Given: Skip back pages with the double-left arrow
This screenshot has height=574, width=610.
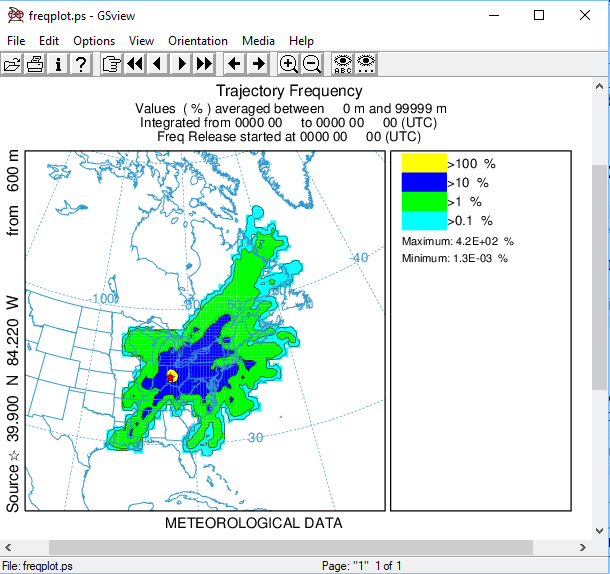Looking at the screenshot, I should tap(135, 64).
